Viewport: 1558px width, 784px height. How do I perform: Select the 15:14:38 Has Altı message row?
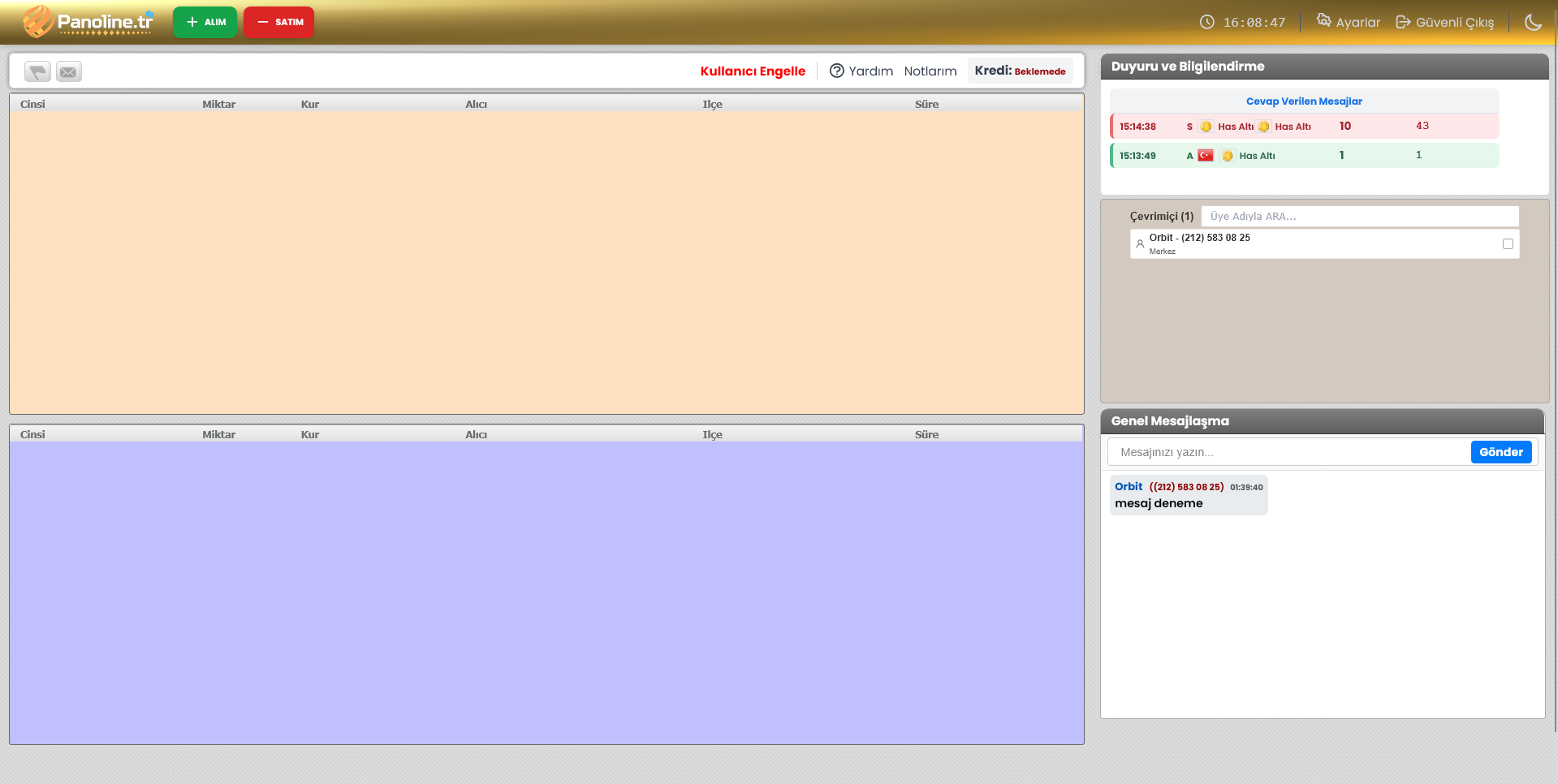click(1304, 127)
